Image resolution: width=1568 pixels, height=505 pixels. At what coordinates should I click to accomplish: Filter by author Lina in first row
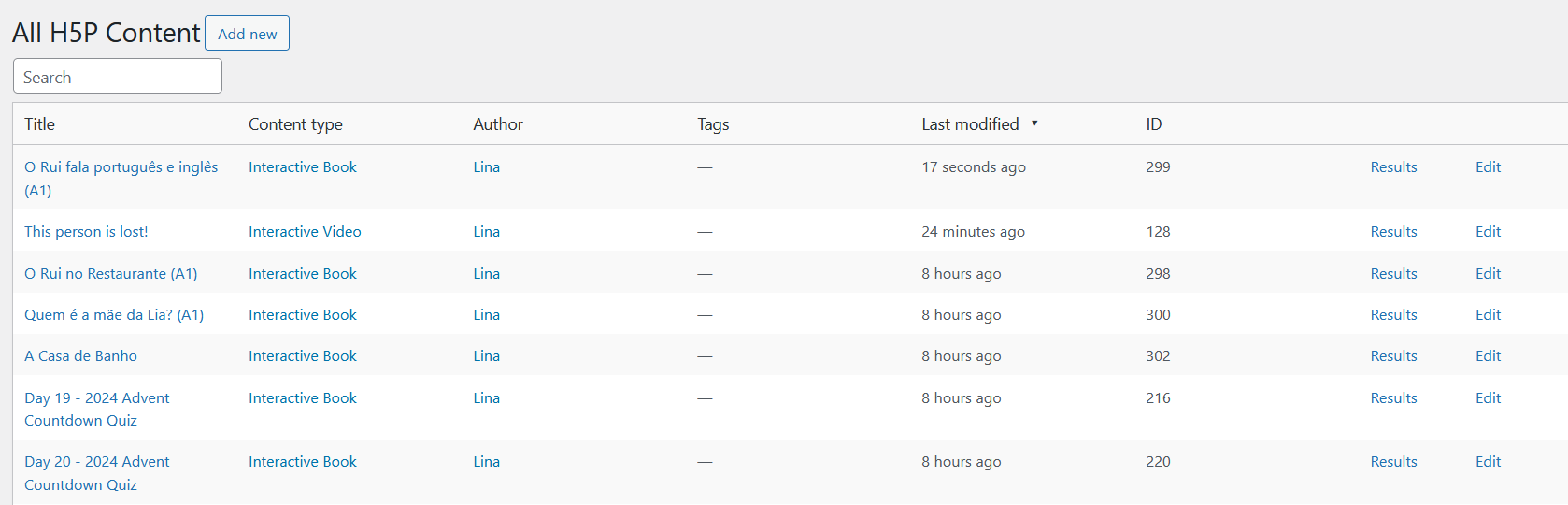(486, 167)
